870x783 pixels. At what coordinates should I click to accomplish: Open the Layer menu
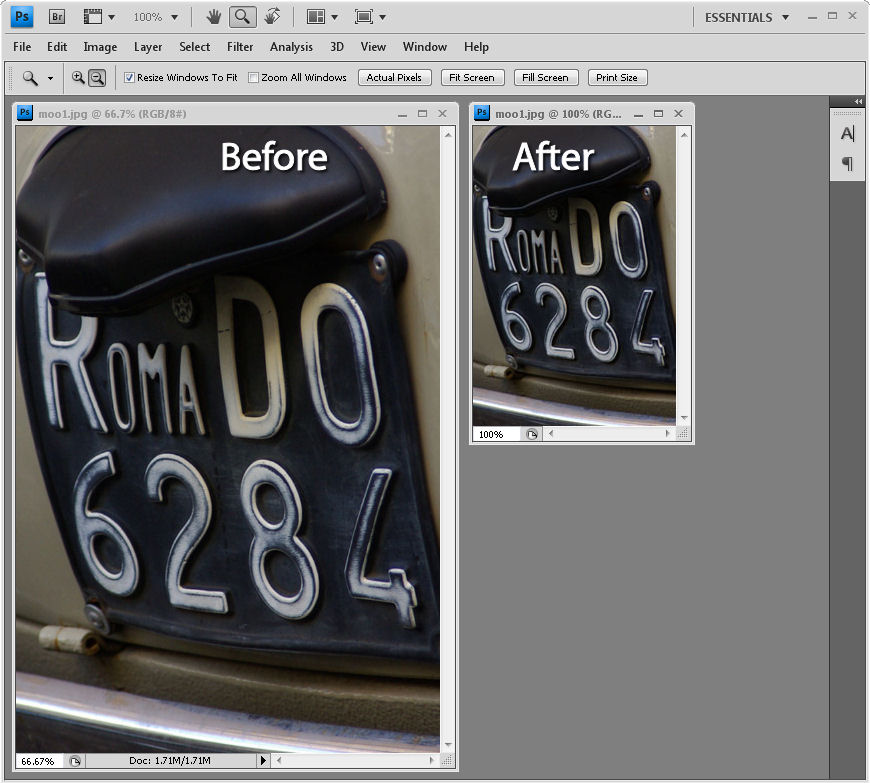coord(148,47)
